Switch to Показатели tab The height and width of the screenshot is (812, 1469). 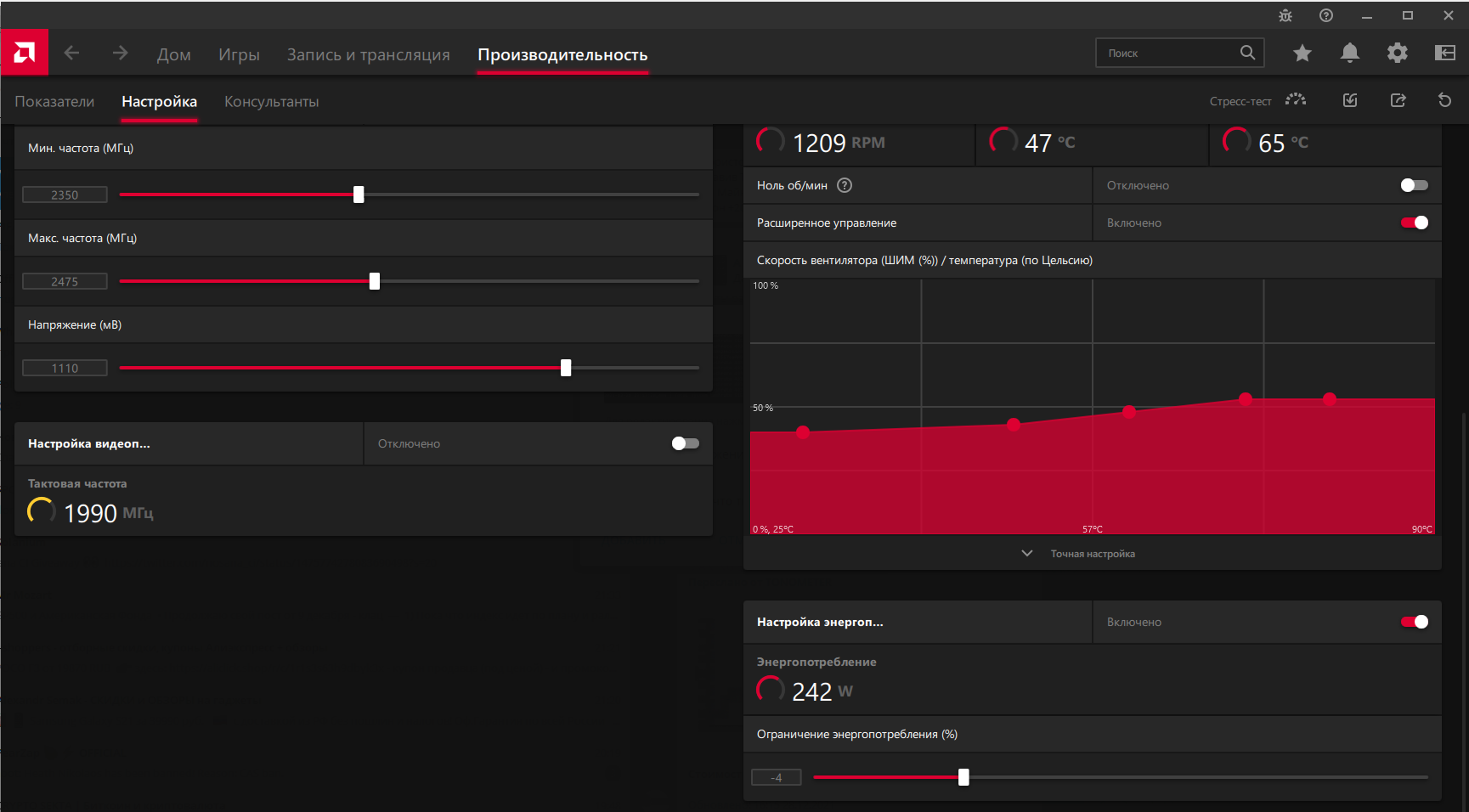pos(54,101)
